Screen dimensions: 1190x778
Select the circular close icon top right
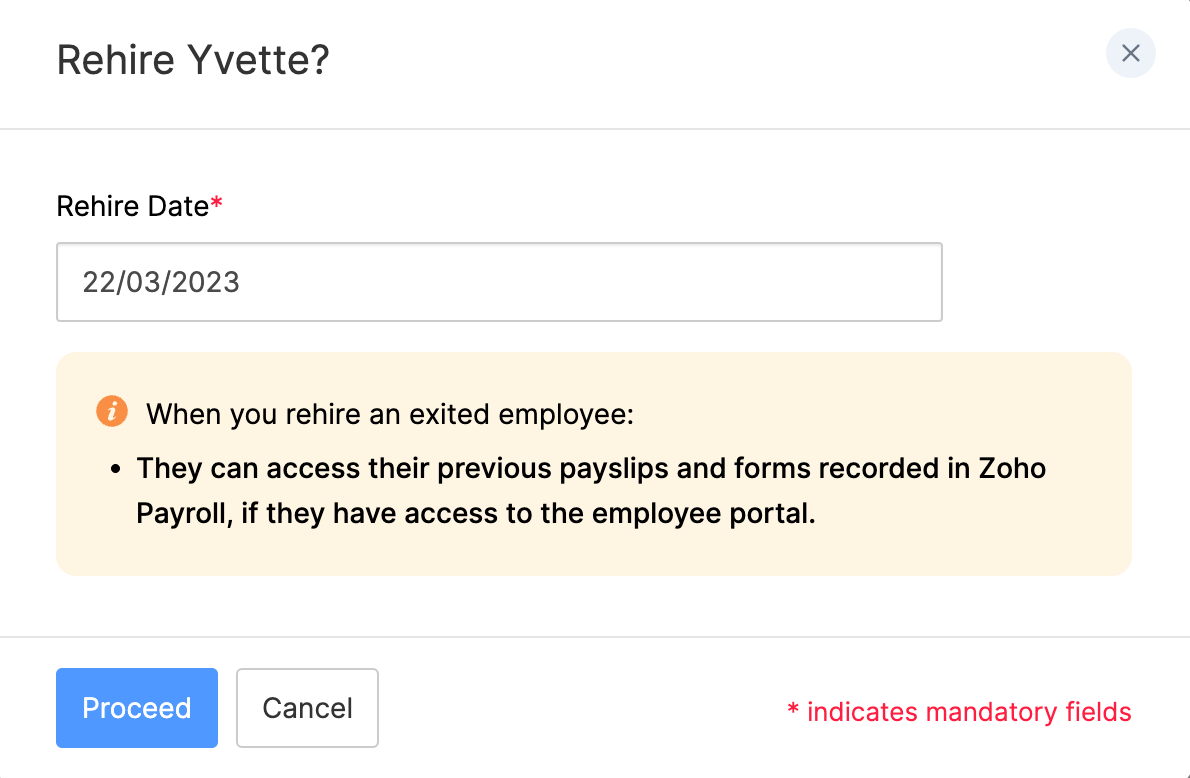click(1130, 54)
